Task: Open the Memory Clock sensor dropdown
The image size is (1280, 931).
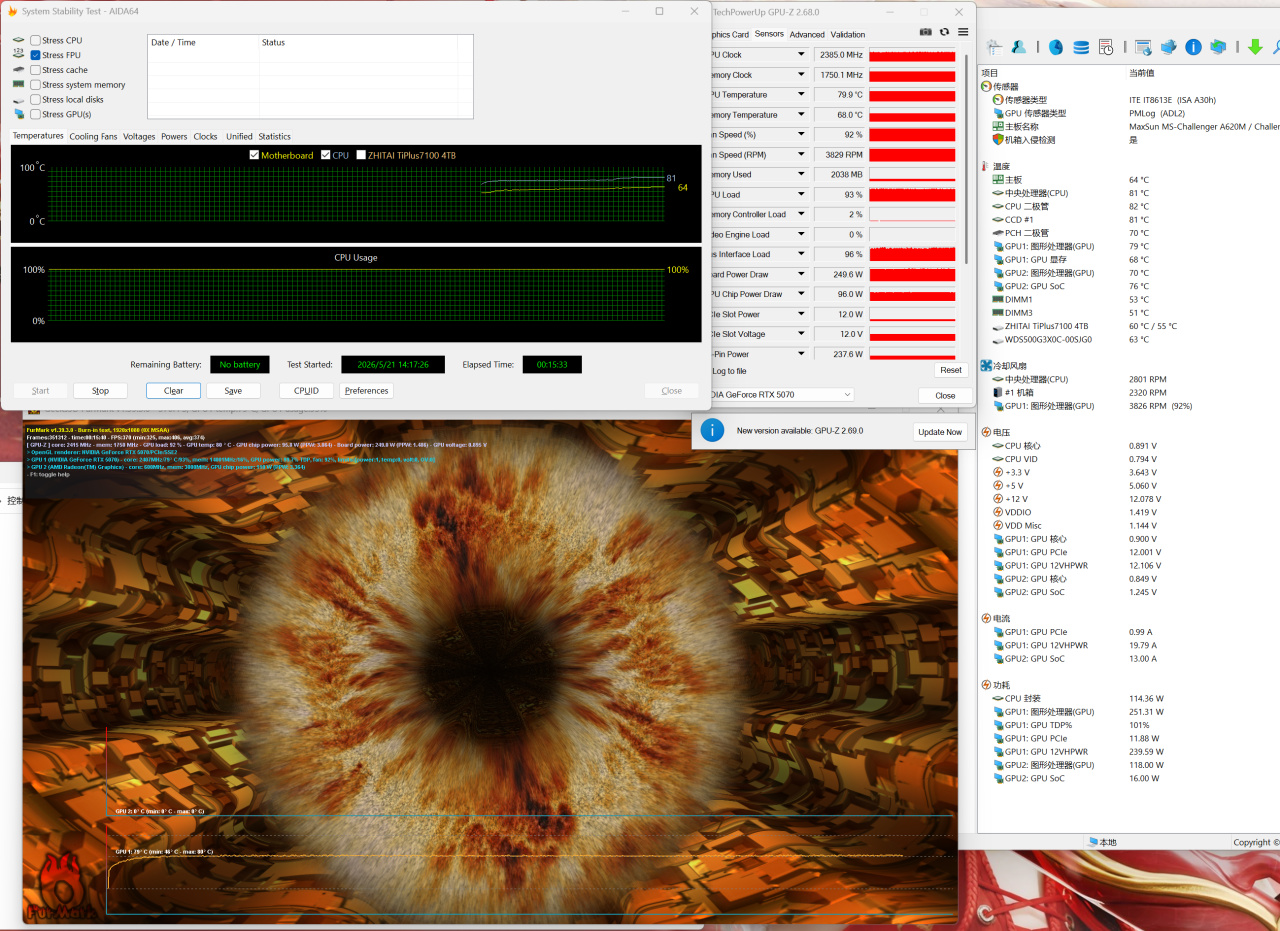Action: point(800,75)
